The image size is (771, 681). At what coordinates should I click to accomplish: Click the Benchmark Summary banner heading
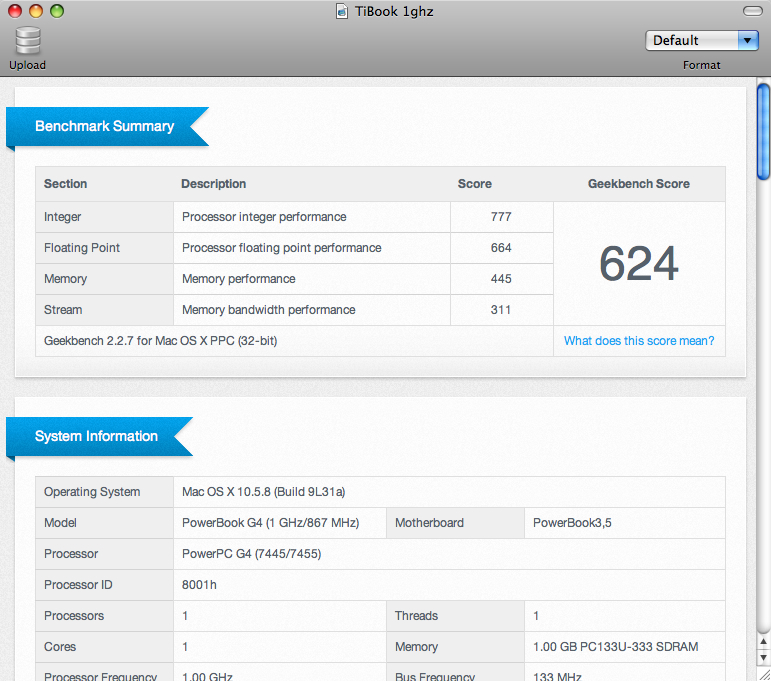pyautogui.click(x=104, y=126)
